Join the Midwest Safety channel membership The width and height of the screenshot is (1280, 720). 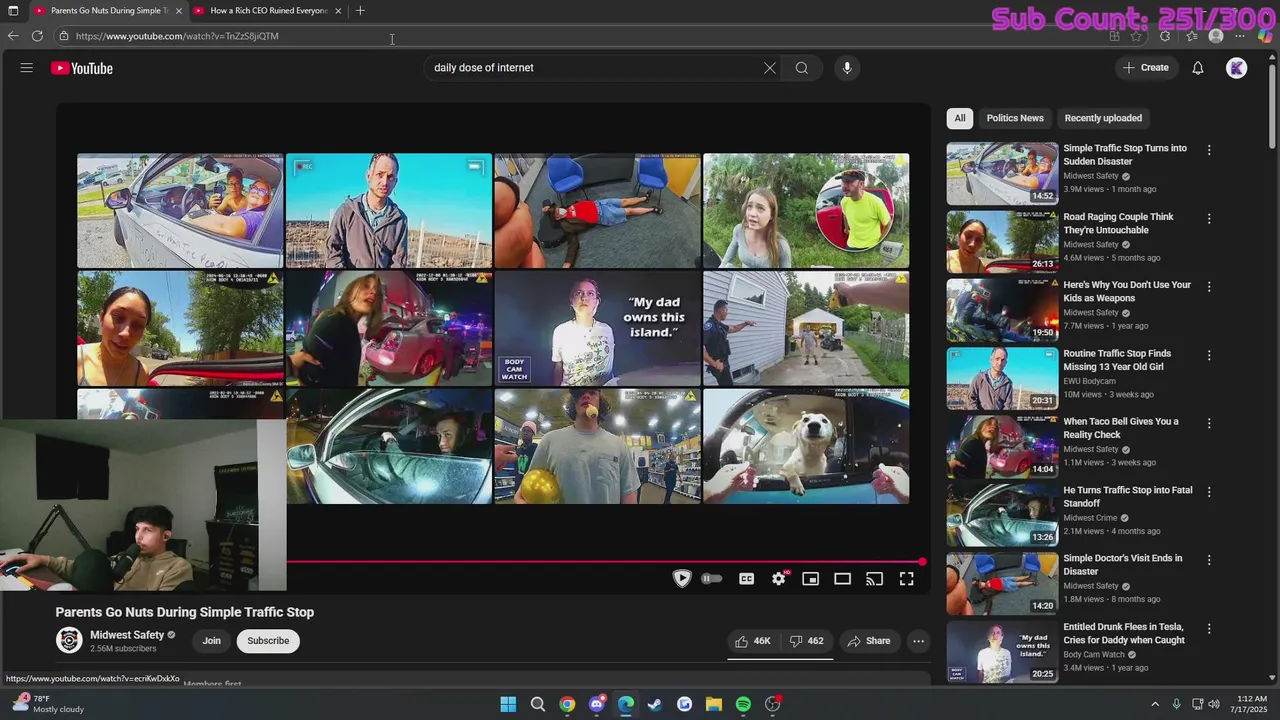tap(212, 641)
